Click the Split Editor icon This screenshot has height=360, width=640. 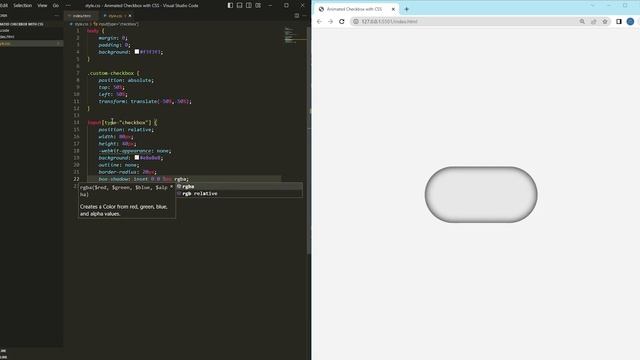pyautogui.click(x=297, y=16)
